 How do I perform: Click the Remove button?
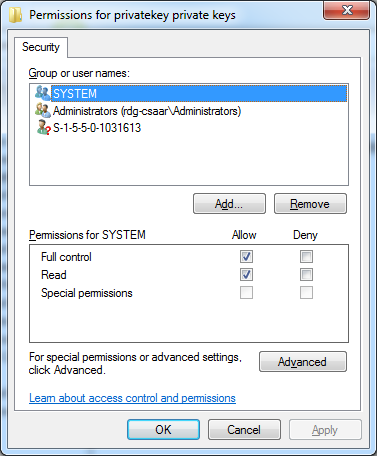310,203
